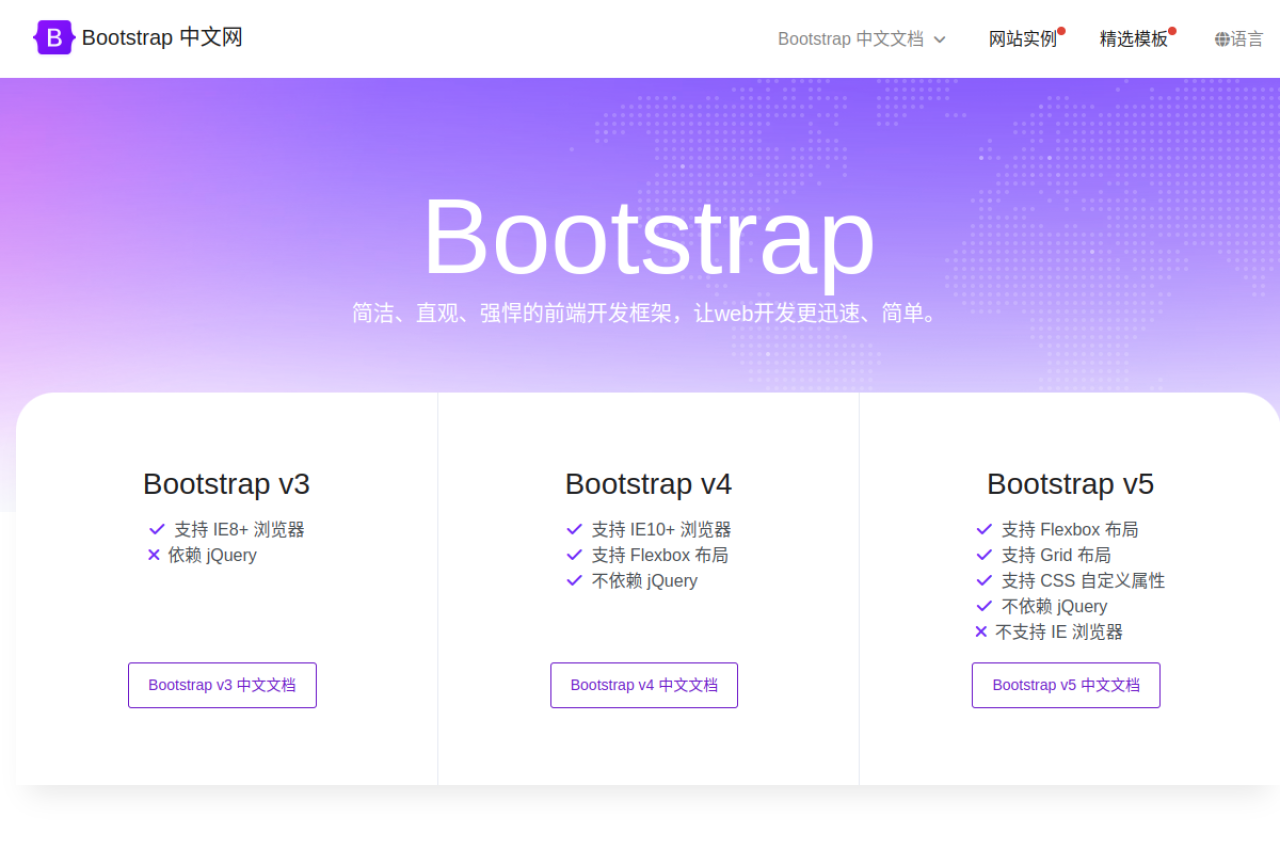The image size is (1280, 853).
Task: Click the purple Bootstrap B logo icon
Action: [x=53, y=38]
